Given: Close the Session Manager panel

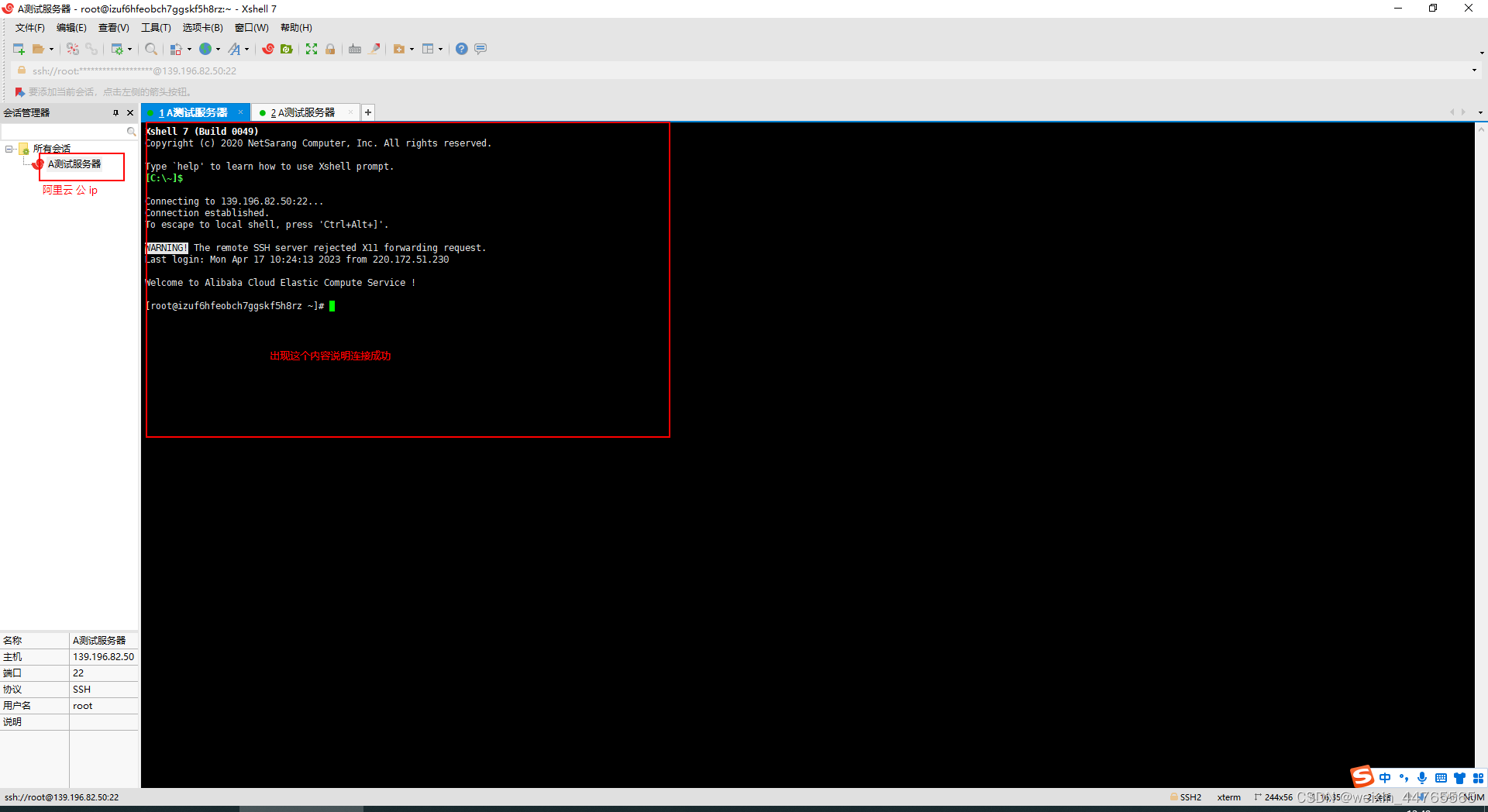Looking at the screenshot, I should 130,113.
